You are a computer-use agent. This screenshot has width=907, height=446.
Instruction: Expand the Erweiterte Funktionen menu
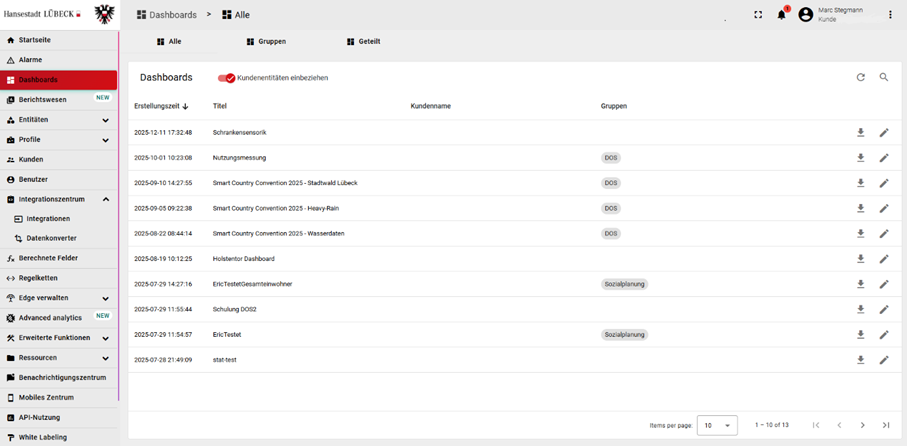coord(105,338)
